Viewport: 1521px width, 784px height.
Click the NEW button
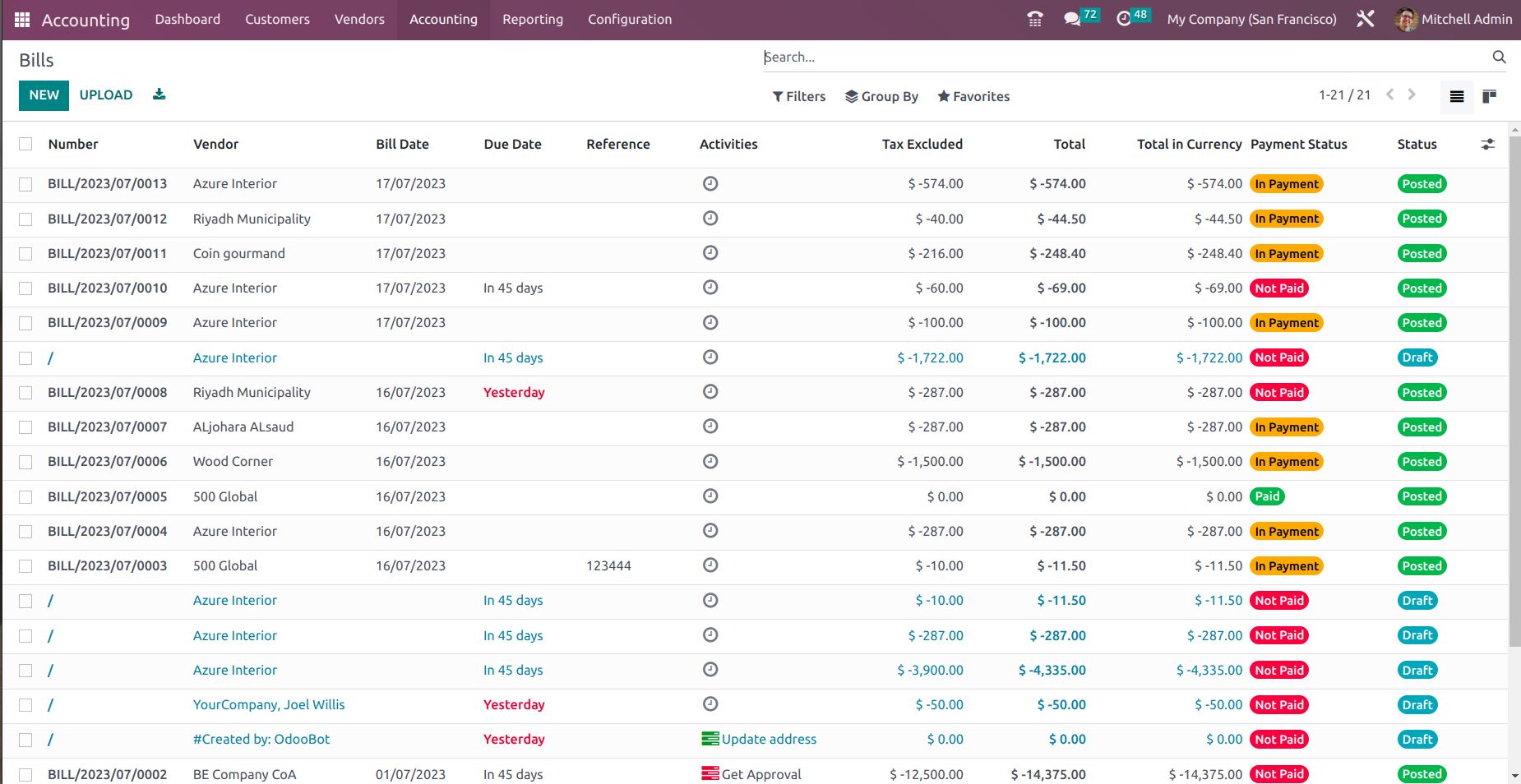point(43,95)
